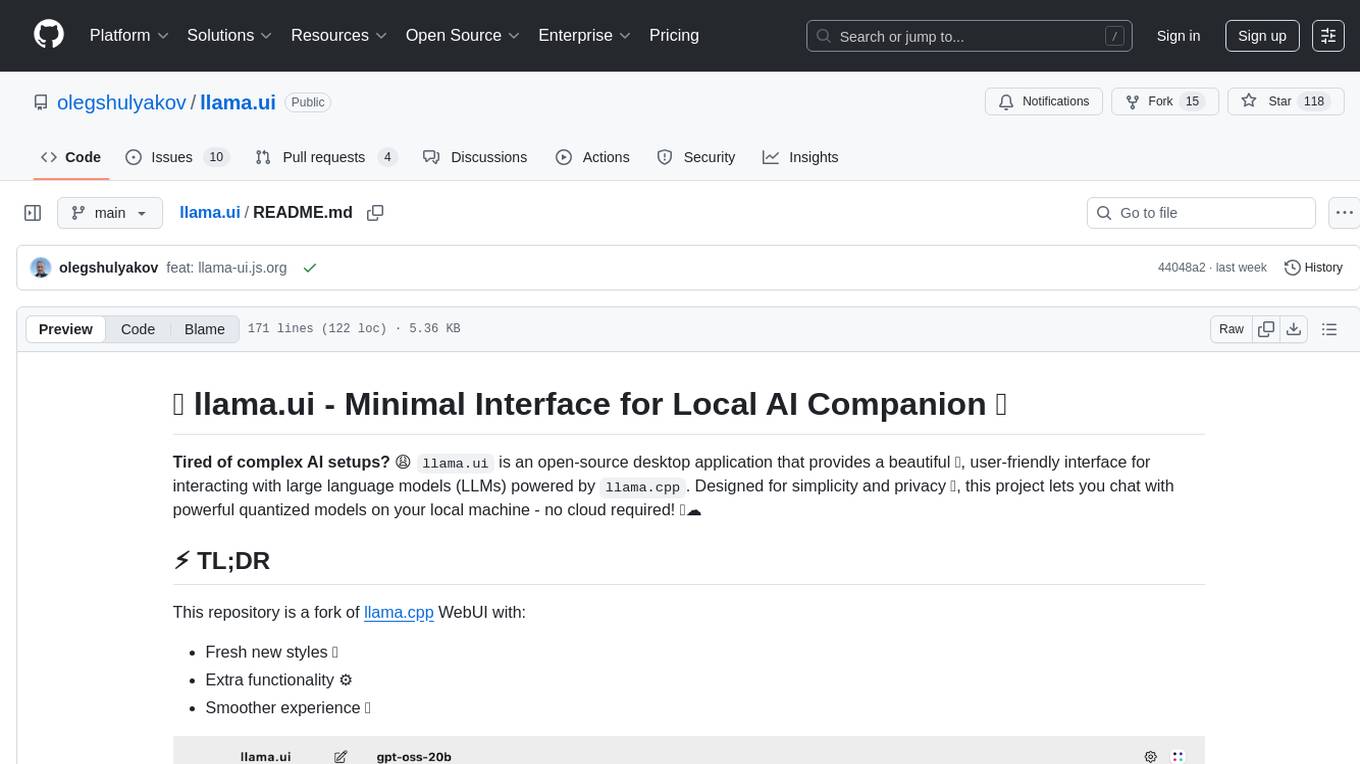Viewport: 1360px width, 764px height.
Task: Copy the README.md file path
Action: click(x=375, y=213)
